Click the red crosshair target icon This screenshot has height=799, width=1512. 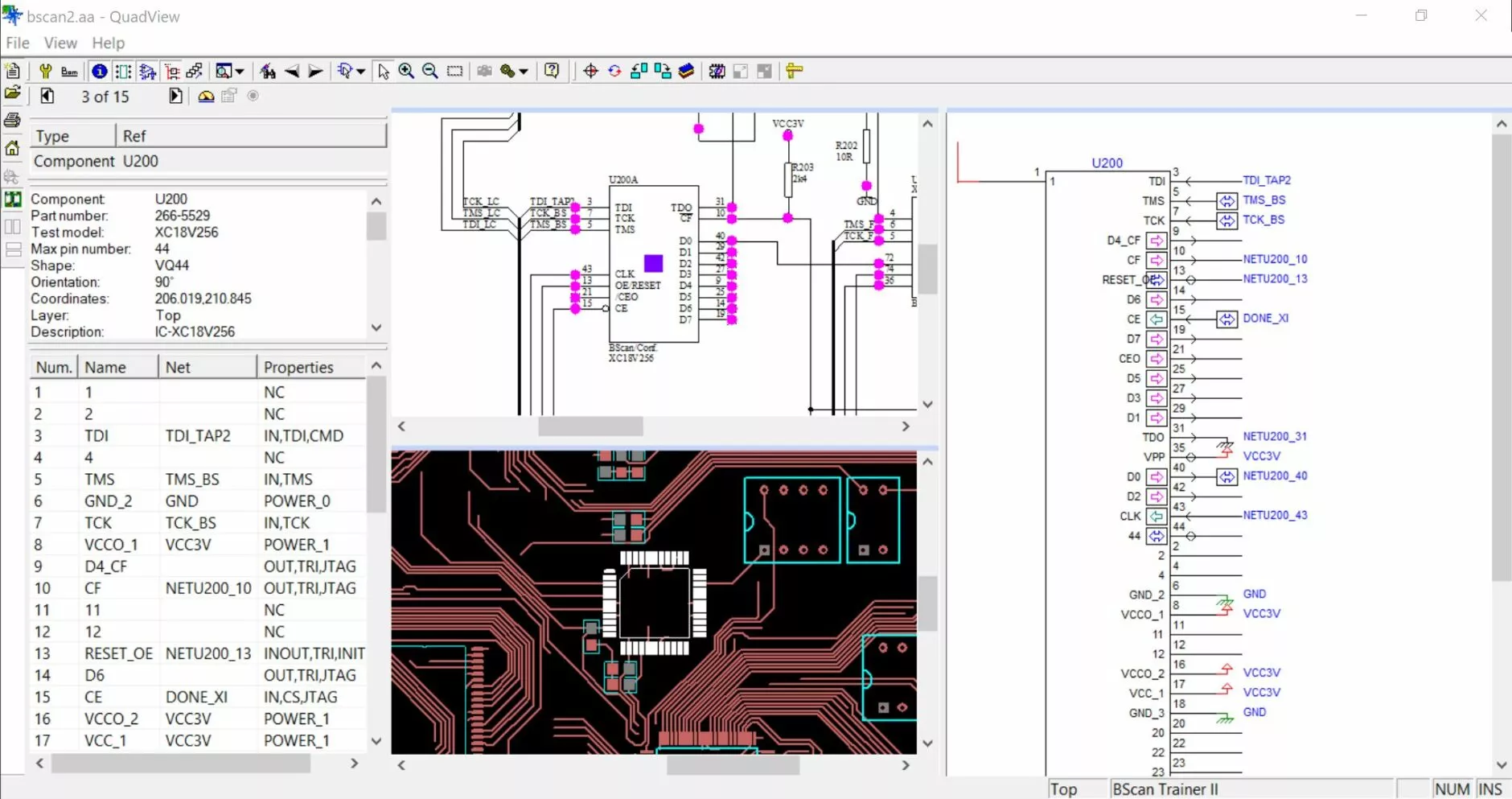tap(590, 71)
